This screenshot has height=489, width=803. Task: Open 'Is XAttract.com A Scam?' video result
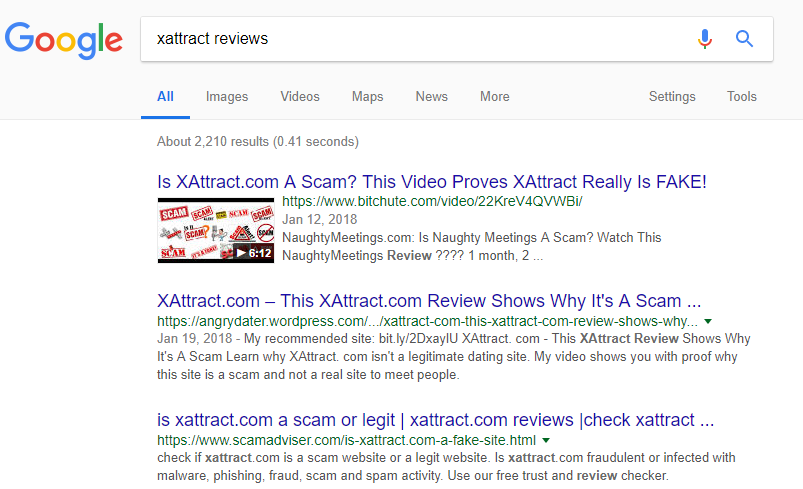[432, 182]
